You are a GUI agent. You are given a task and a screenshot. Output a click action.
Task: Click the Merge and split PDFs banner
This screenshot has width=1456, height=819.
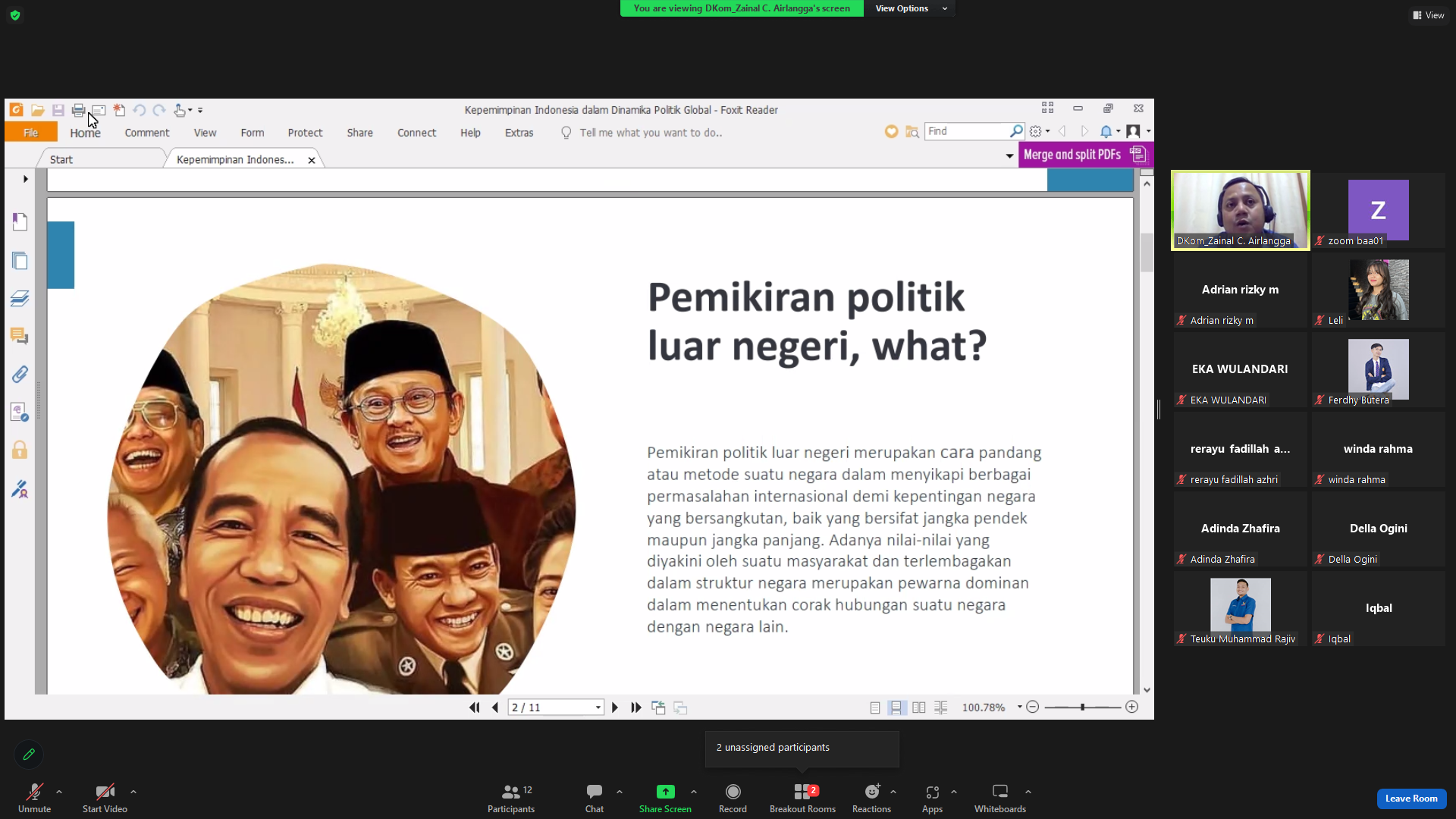[x=1085, y=155]
